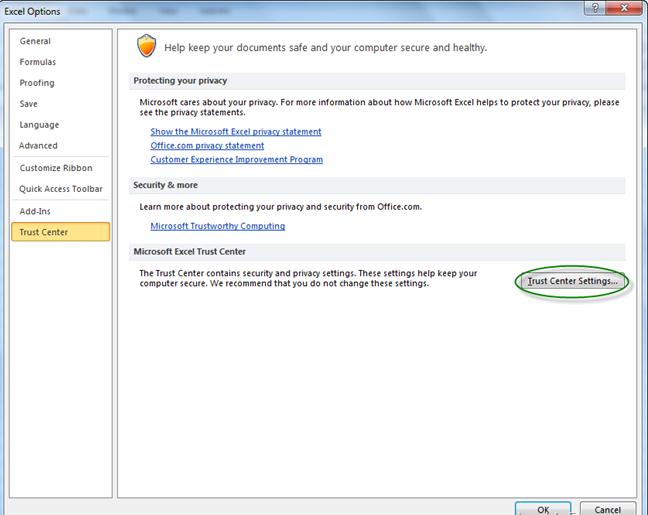Select Add-Ins in the sidebar
The height and width of the screenshot is (515, 648).
(61, 211)
